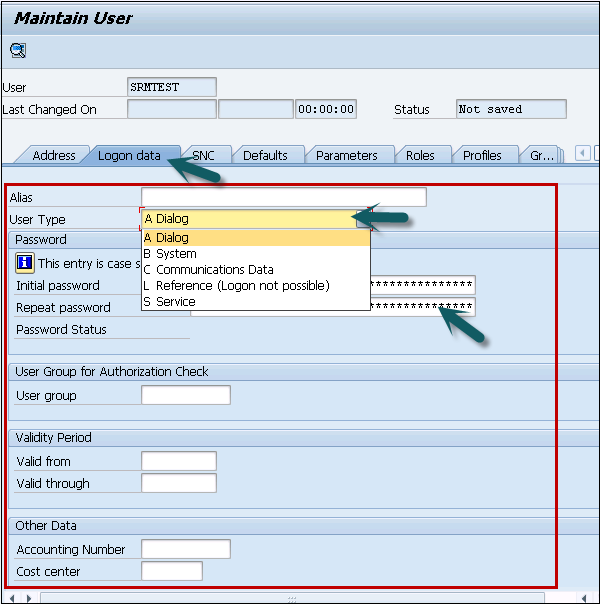
Task: Click the Maintain User title text
Action: (73, 18)
